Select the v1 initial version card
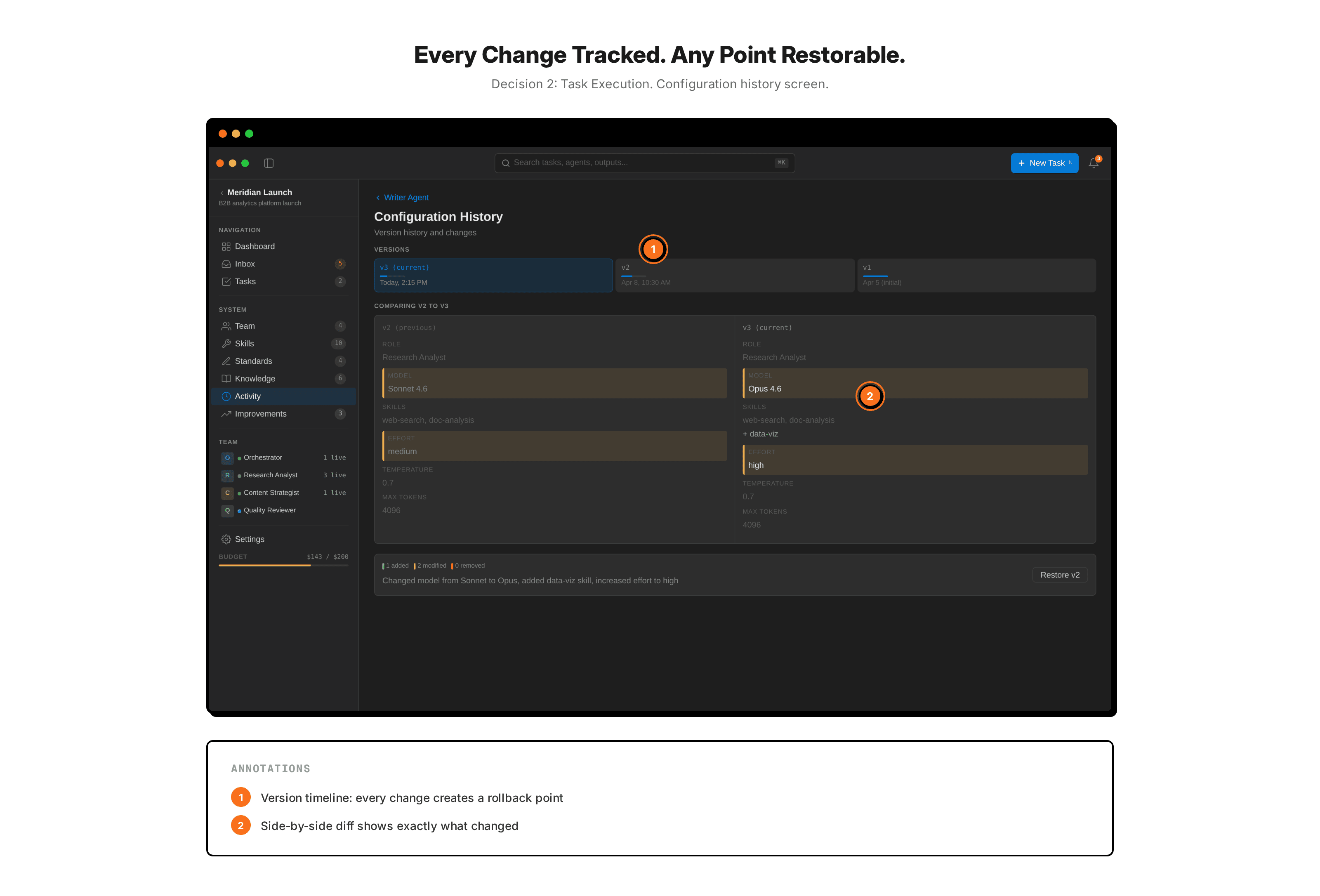The image size is (1320, 896). (x=976, y=276)
